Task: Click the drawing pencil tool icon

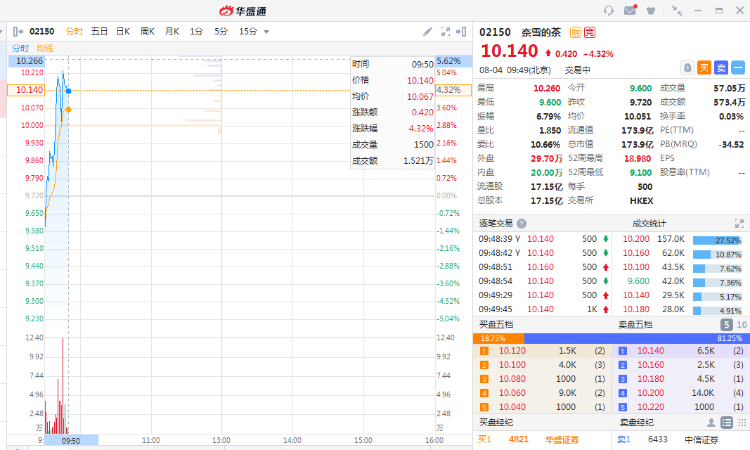Action: [428, 32]
